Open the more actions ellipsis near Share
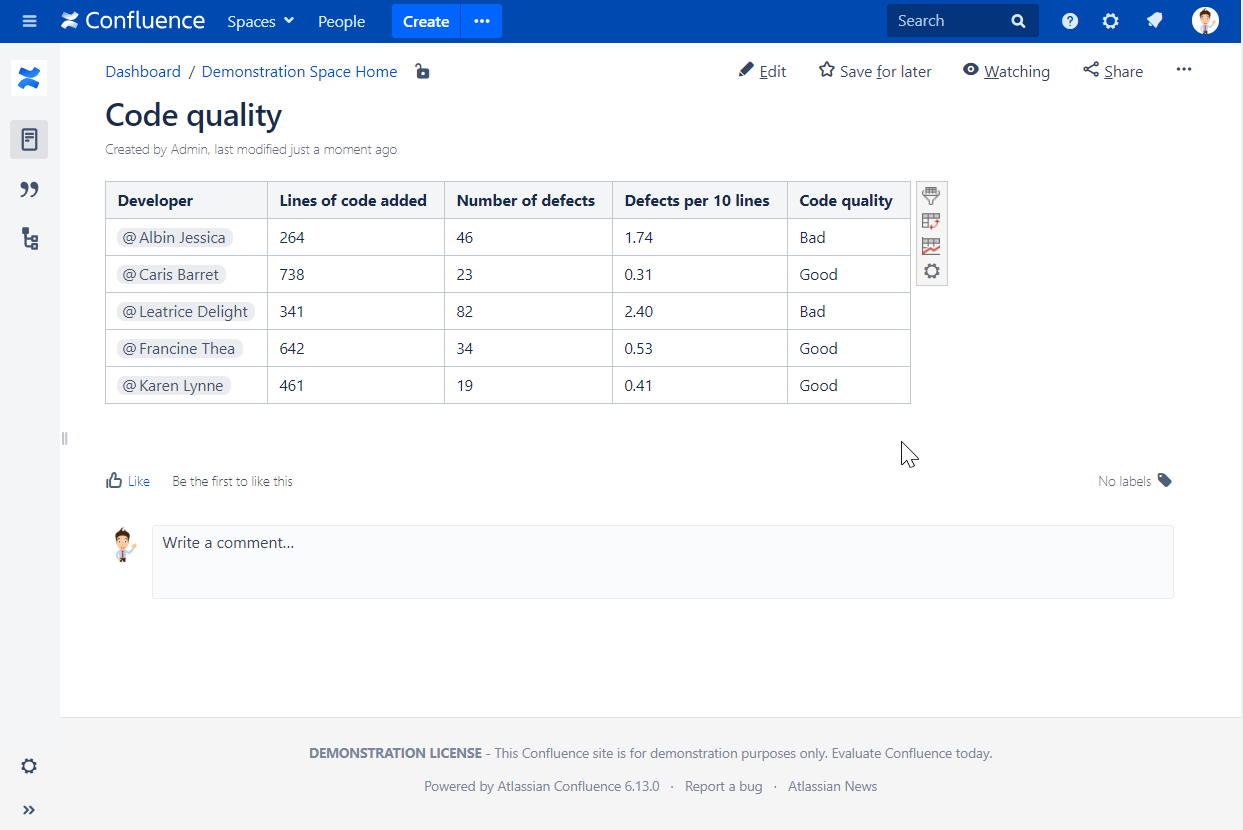Screen dimensions: 1243x830 pos(1184,69)
